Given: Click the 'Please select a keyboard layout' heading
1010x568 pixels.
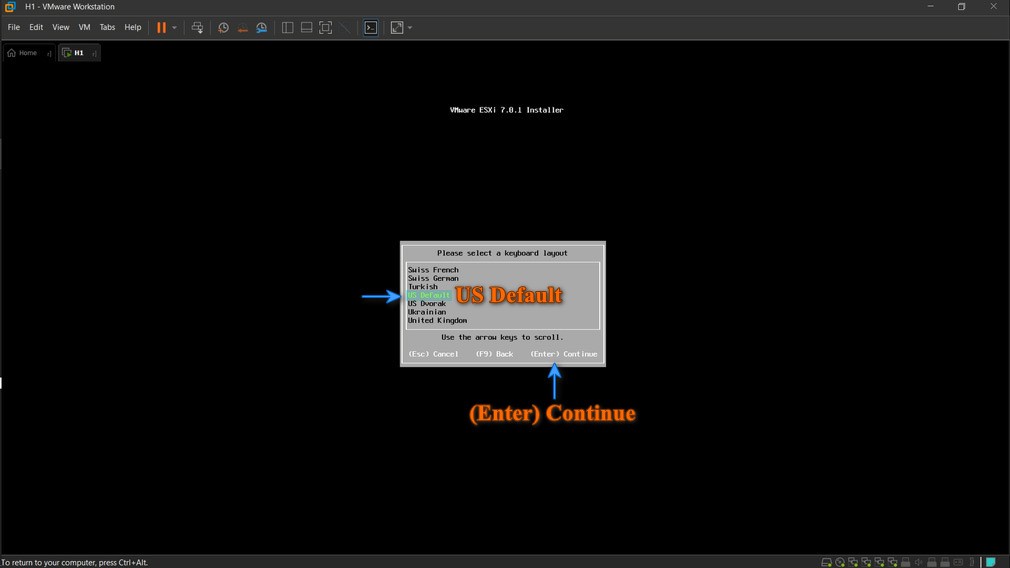Looking at the screenshot, I should (x=502, y=253).
